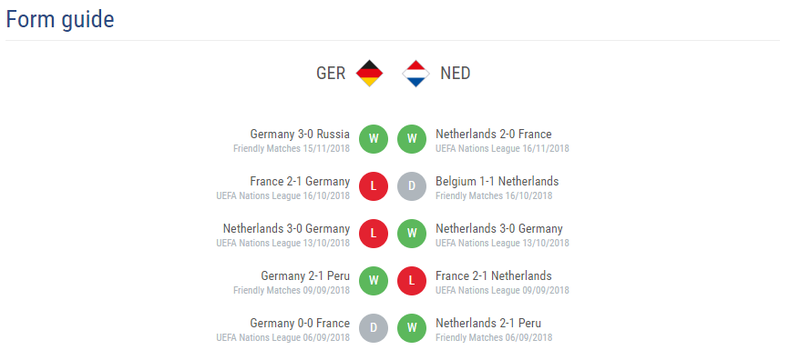Select the green W badge for Germany 3-0 Russia
Screen dimensions: 800x360
pos(373,139)
